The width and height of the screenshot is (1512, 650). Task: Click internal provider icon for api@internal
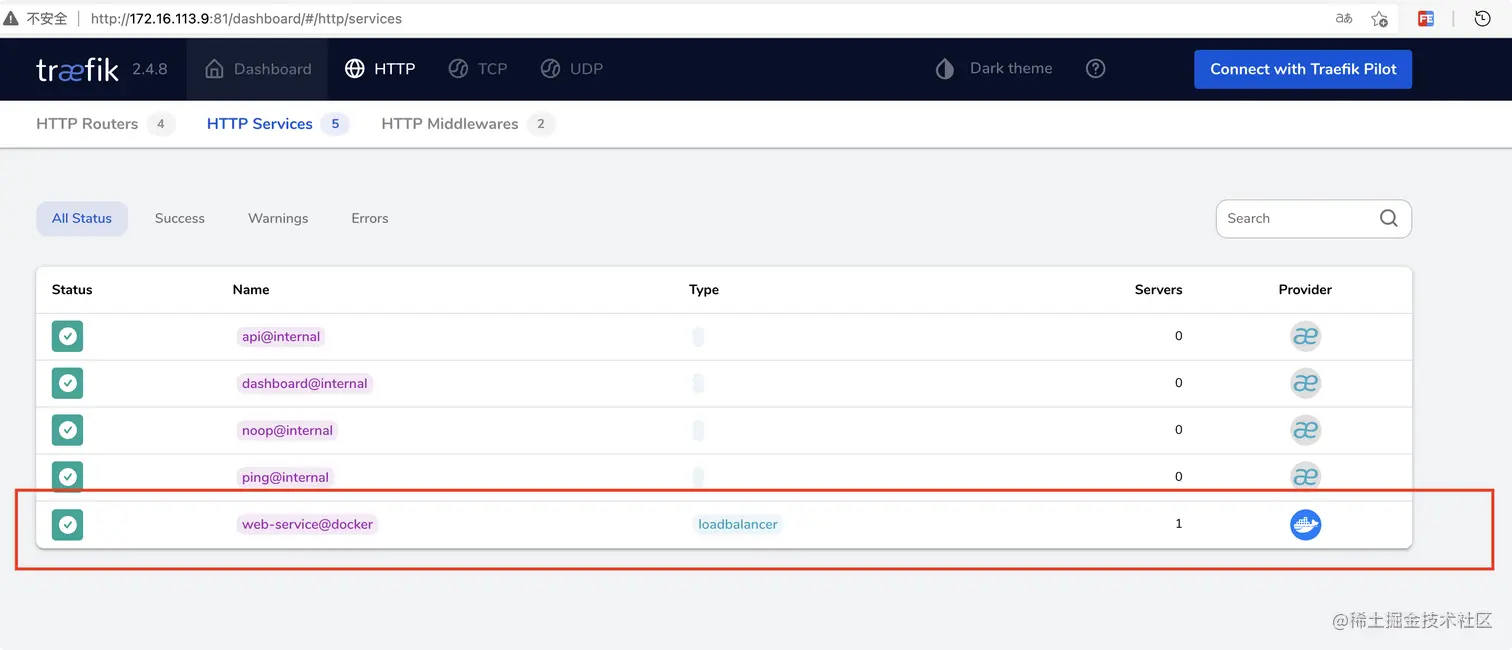pos(1306,336)
